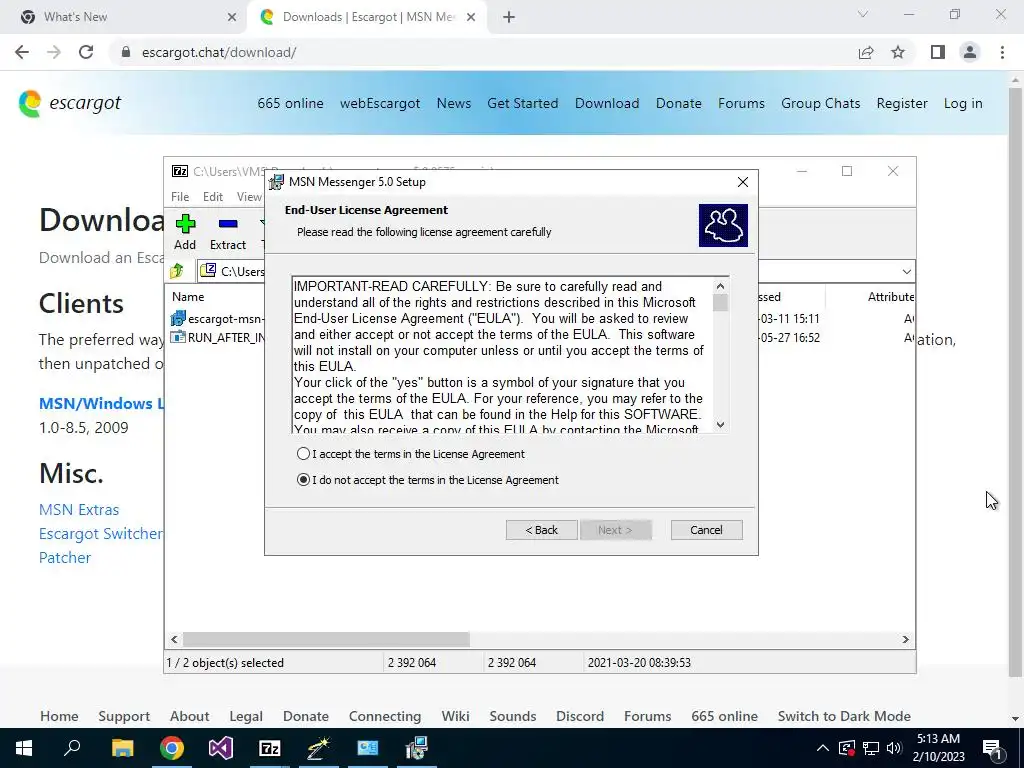The width and height of the screenshot is (1024, 768).
Task: Click the share page icon in address bar
Action: tap(866, 52)
